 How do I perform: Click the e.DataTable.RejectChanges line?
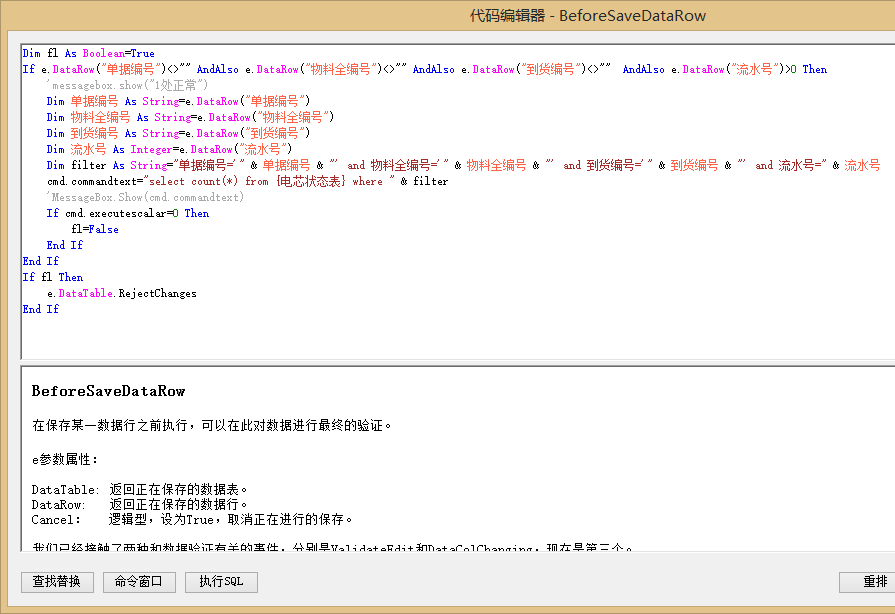pyautogui.click(x=121, y=293)
